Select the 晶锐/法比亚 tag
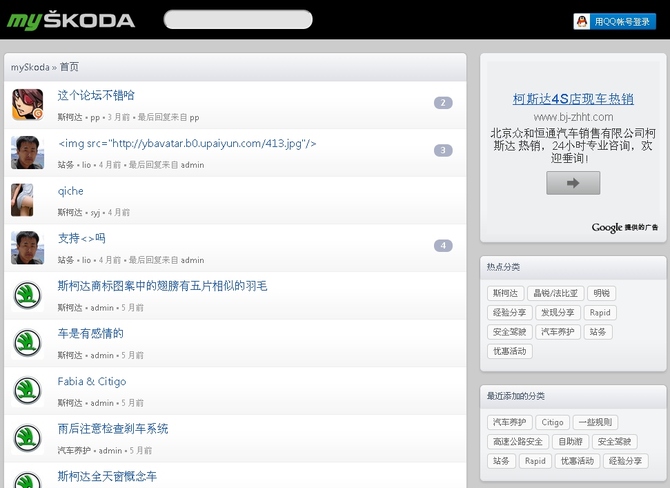 [x=555, y=293]
